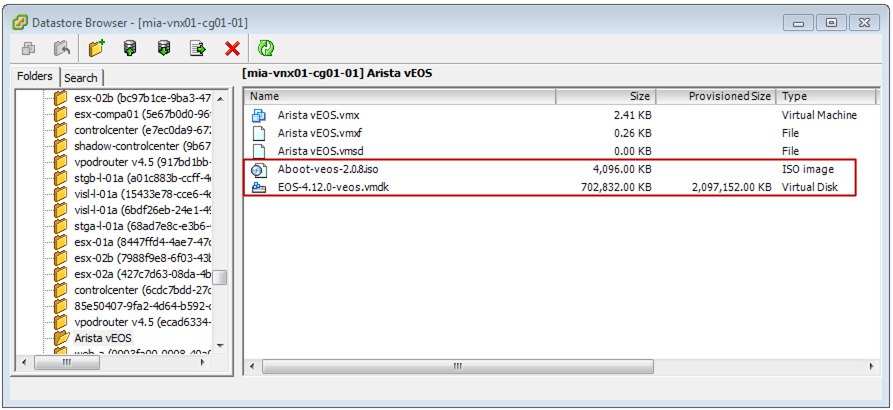893x410 pixels.
Task: Select esx-02a (427c7d63 folder
Action: pos(143,274)
